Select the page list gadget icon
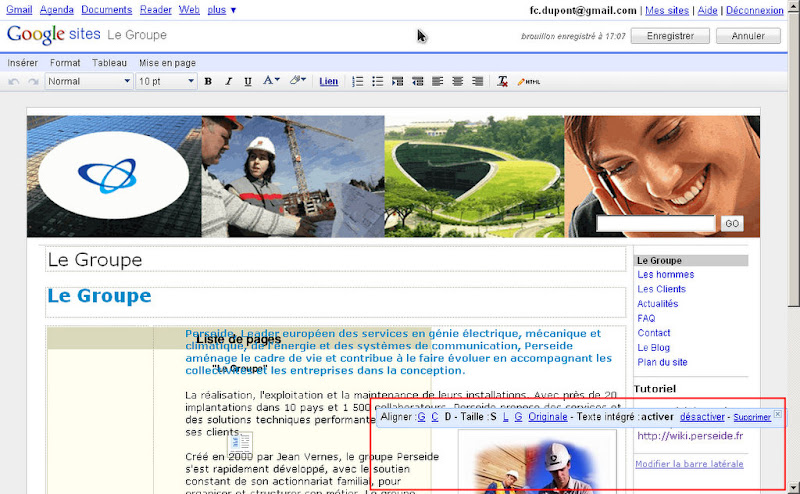The image size is (800, 494). (240, 442)
